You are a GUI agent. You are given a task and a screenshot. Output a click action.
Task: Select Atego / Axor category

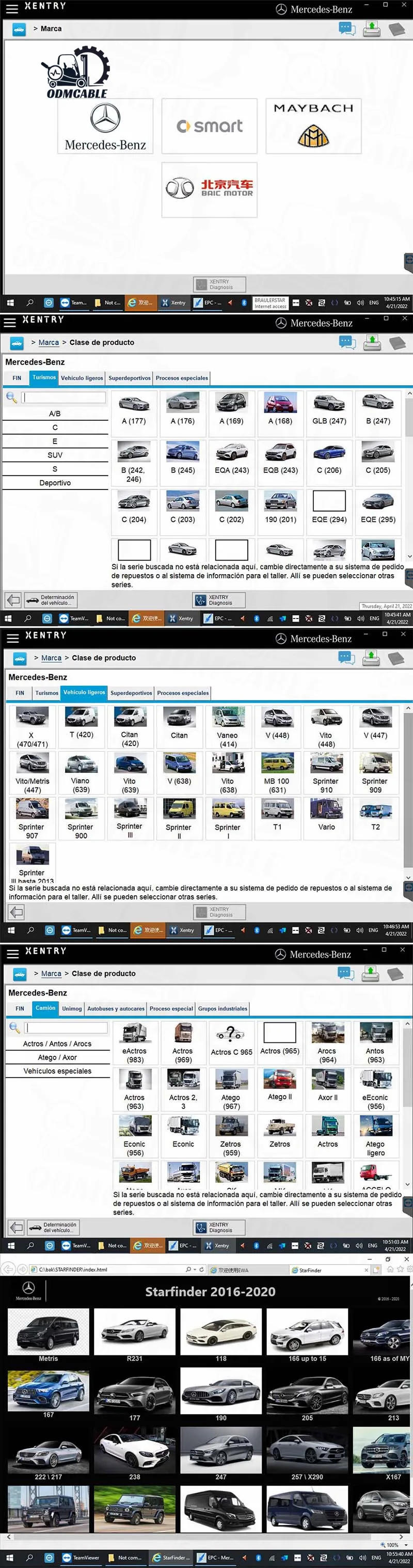tap(57, 1057)
